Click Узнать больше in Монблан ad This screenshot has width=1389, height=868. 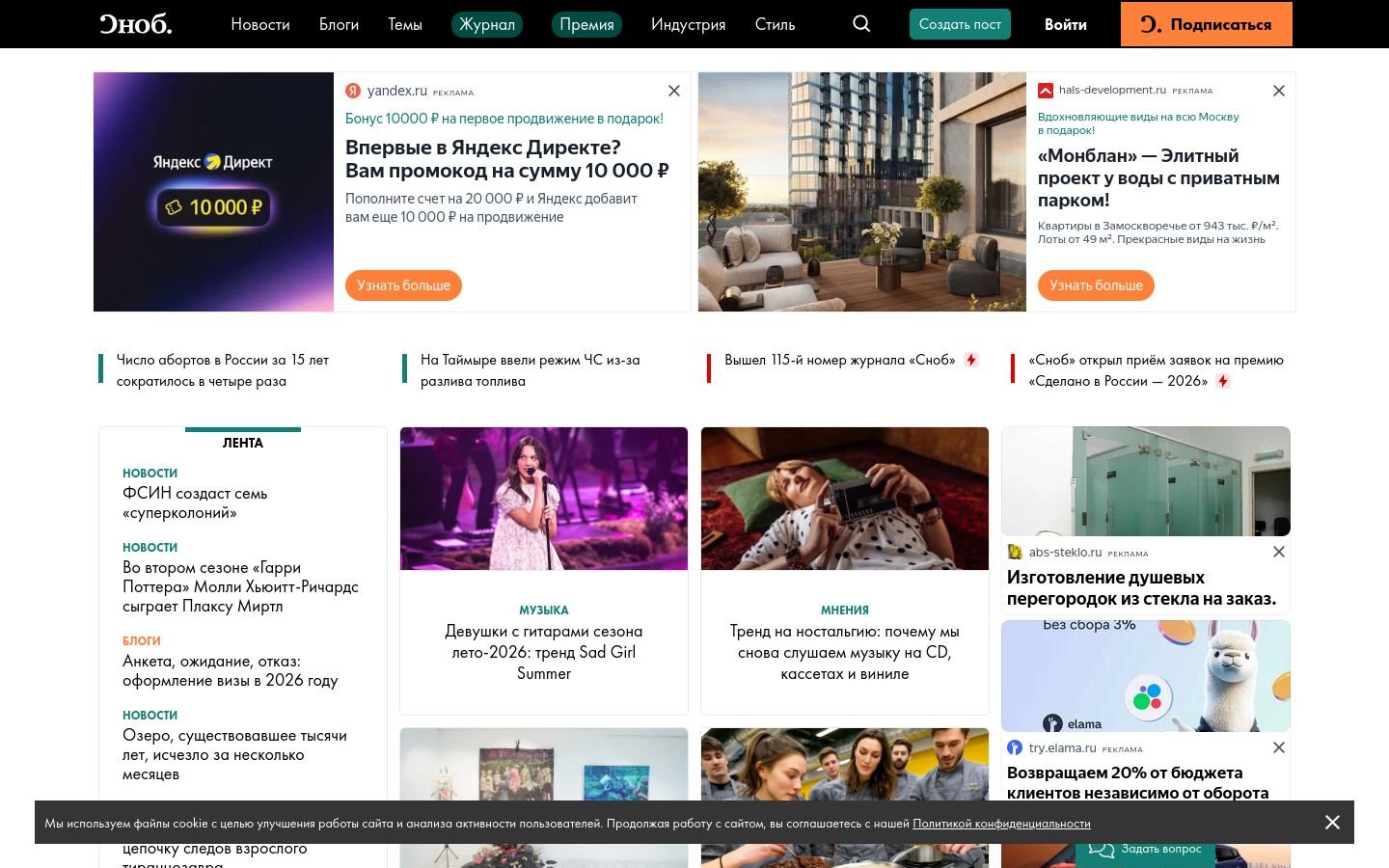pos(1096,285)
